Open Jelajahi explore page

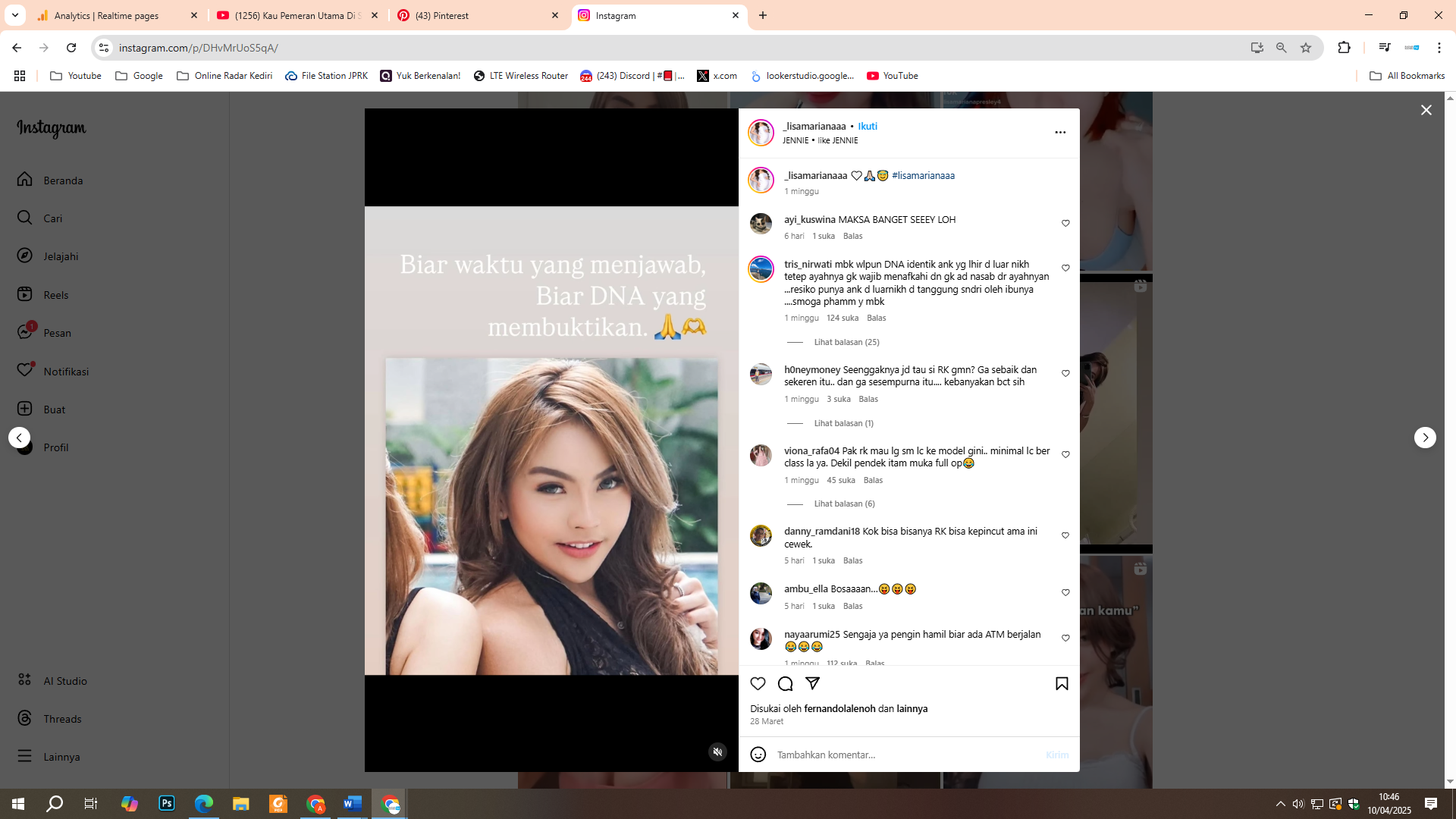tap(48, 256)
